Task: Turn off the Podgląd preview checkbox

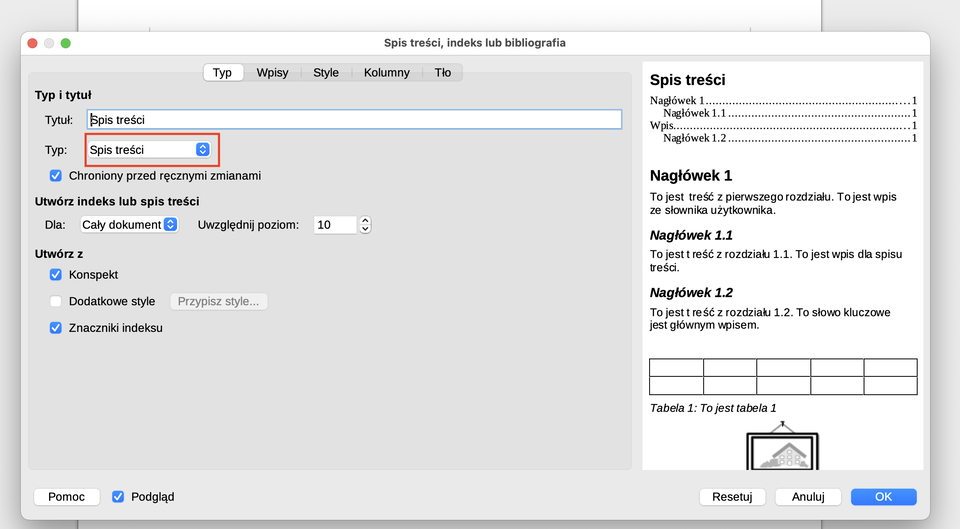Action: (x=118, y=497)
